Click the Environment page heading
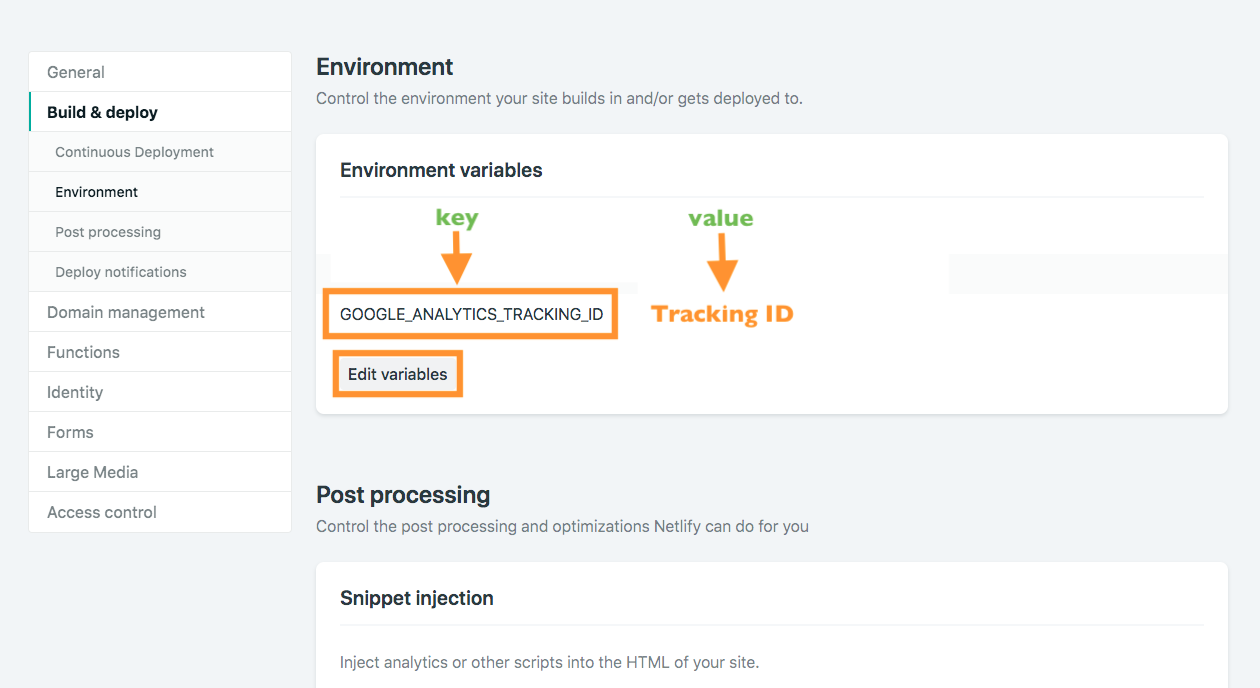1260x688 pixels. tap(385, 67)
